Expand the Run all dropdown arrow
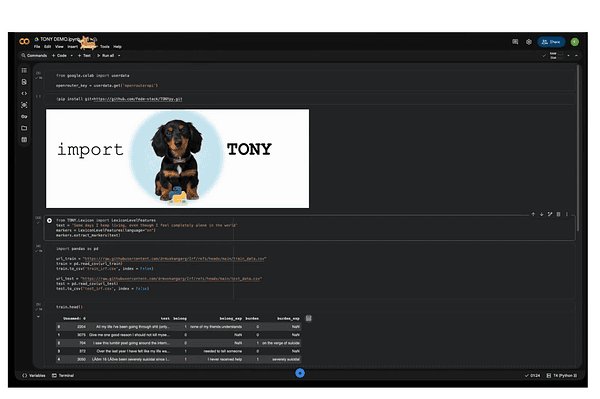The width and height of the screenshot is (600, 399). (119, 55)
